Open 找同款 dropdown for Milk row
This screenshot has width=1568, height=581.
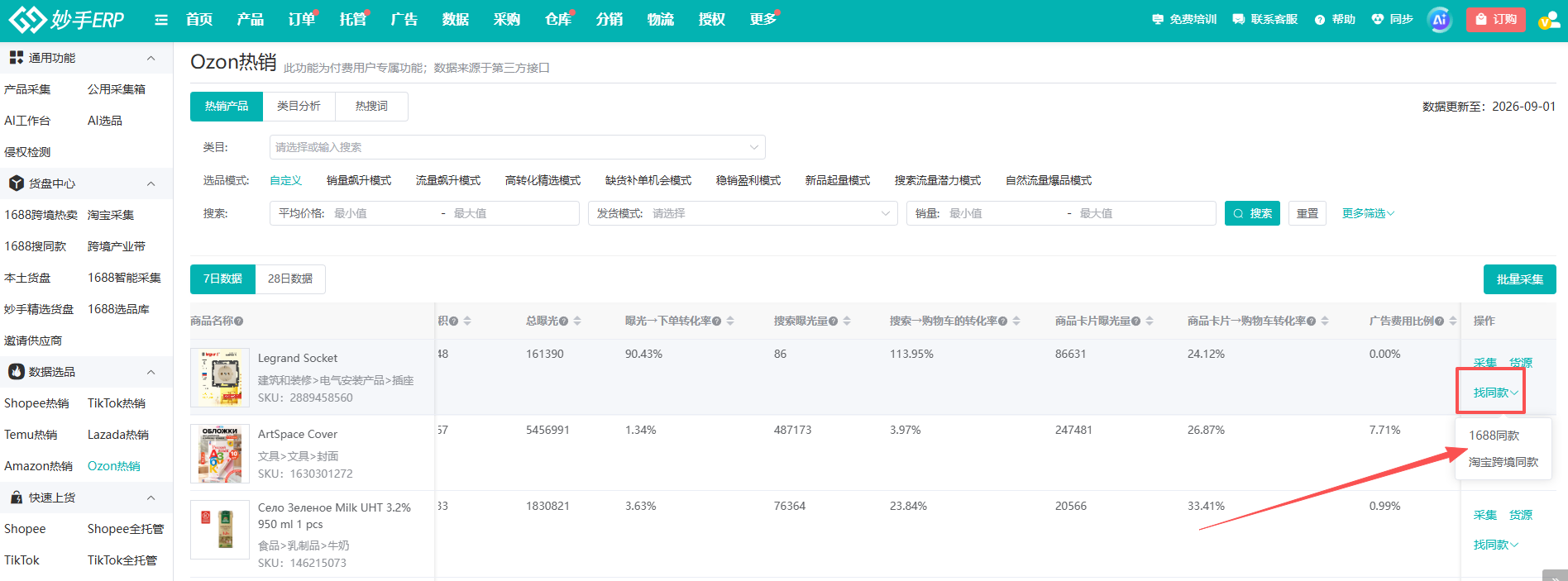click(x=1495, y=545)
